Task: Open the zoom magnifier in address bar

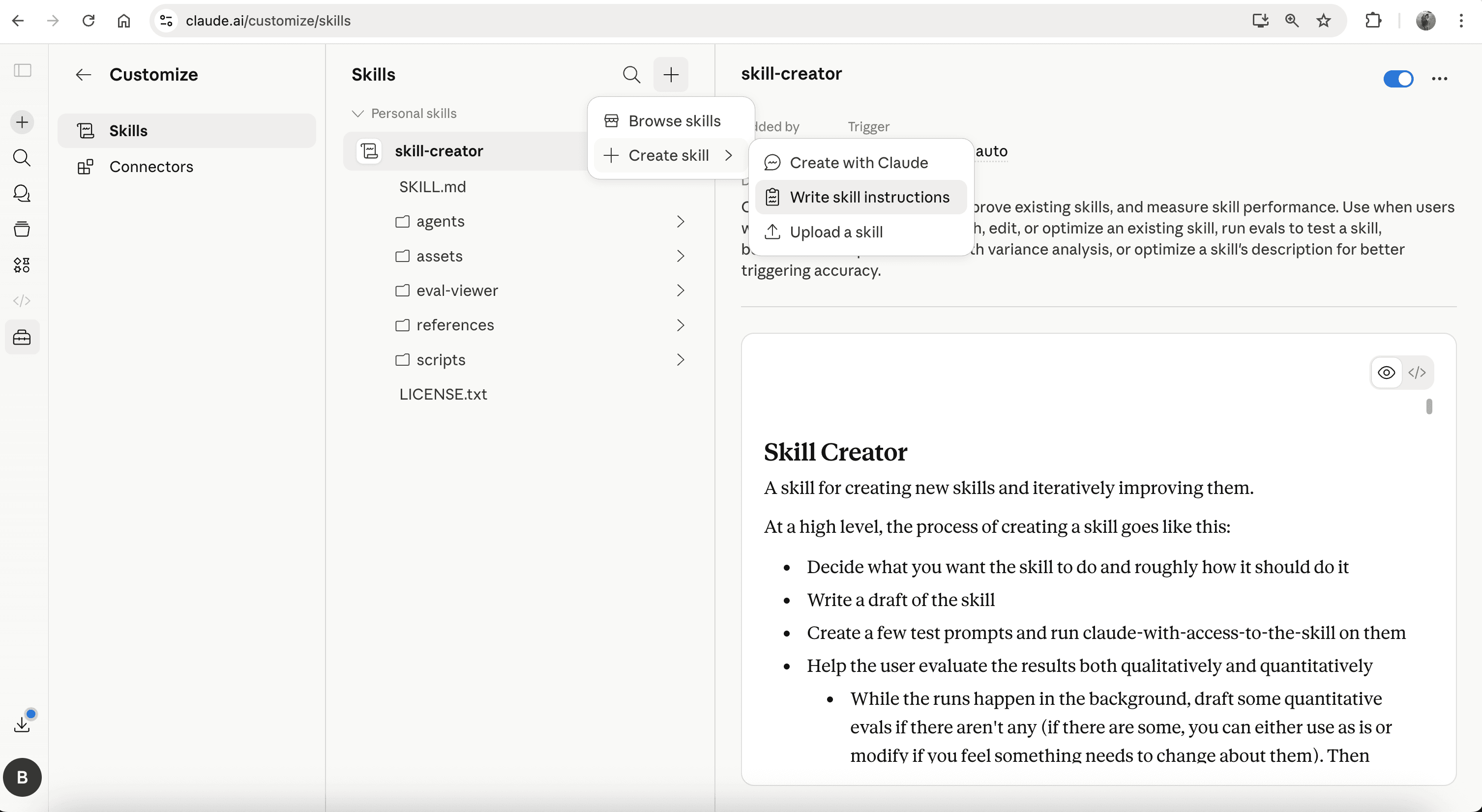Action: (1292, 21)
